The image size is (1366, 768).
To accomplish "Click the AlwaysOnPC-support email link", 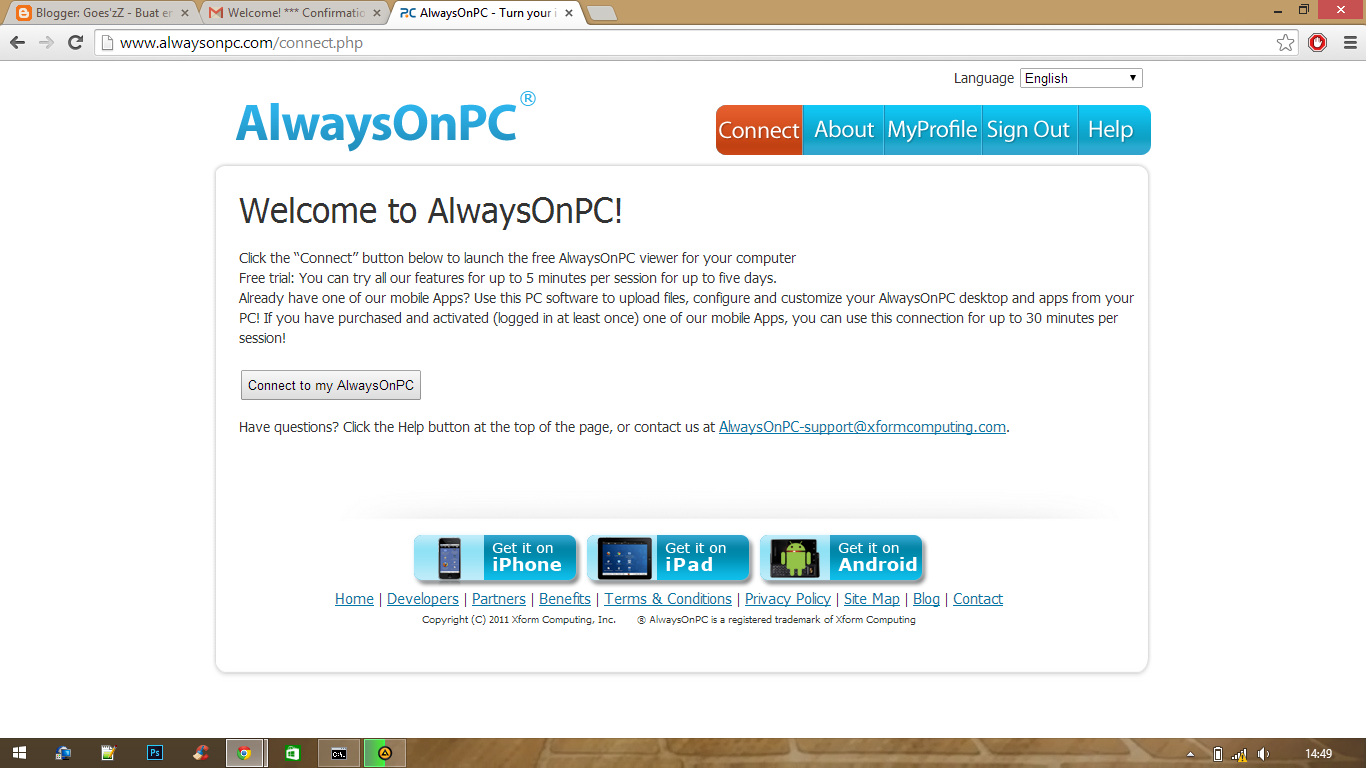I will 862,427.
